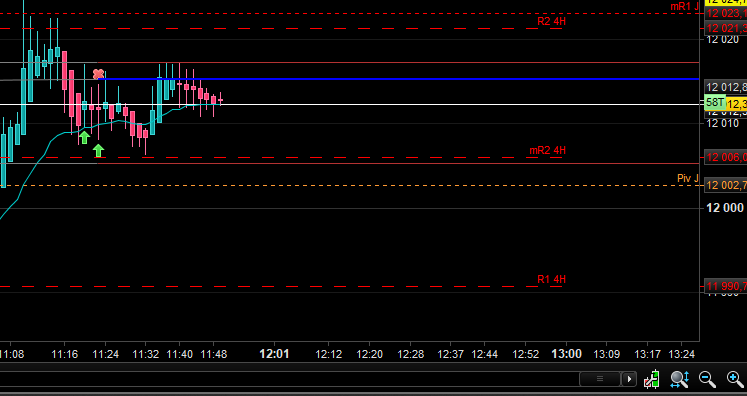Grab the horizontal scrollbar thumb handle
This screenshot has height=396, width=747.
tap(600, 379)
